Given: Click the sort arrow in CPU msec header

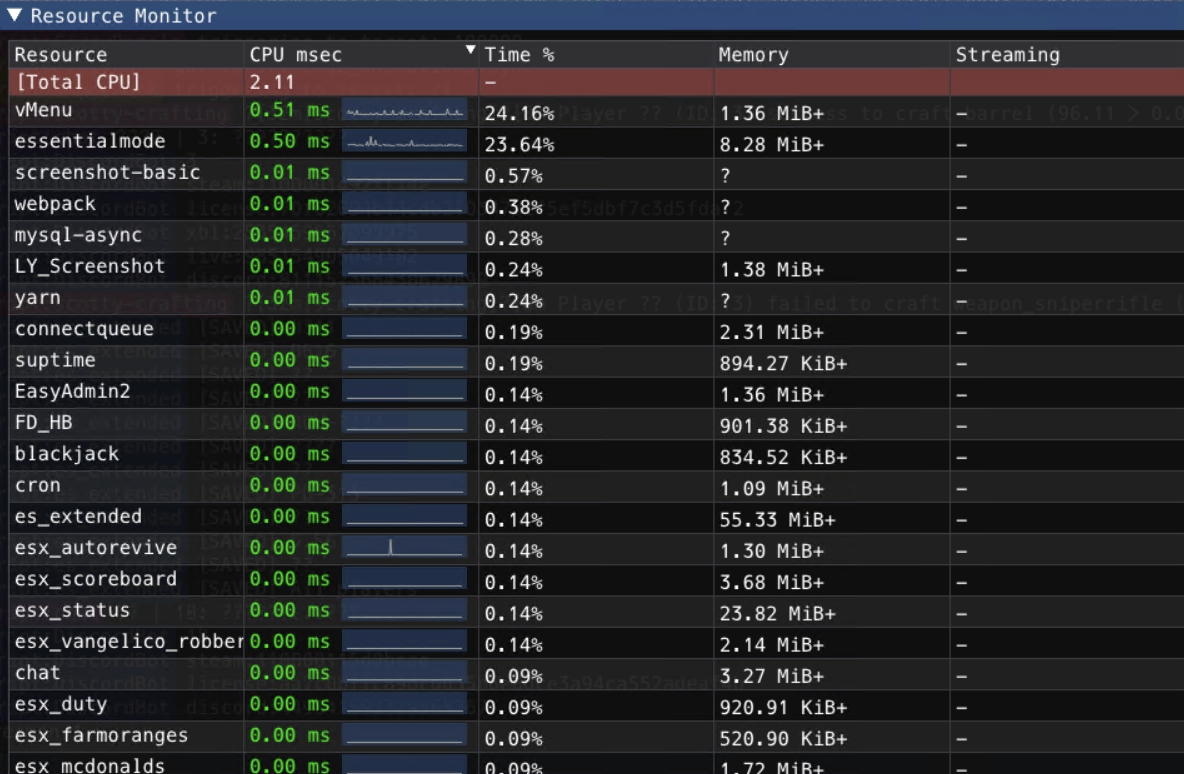Looking at the screenshot, I should [x=470, y=50].
